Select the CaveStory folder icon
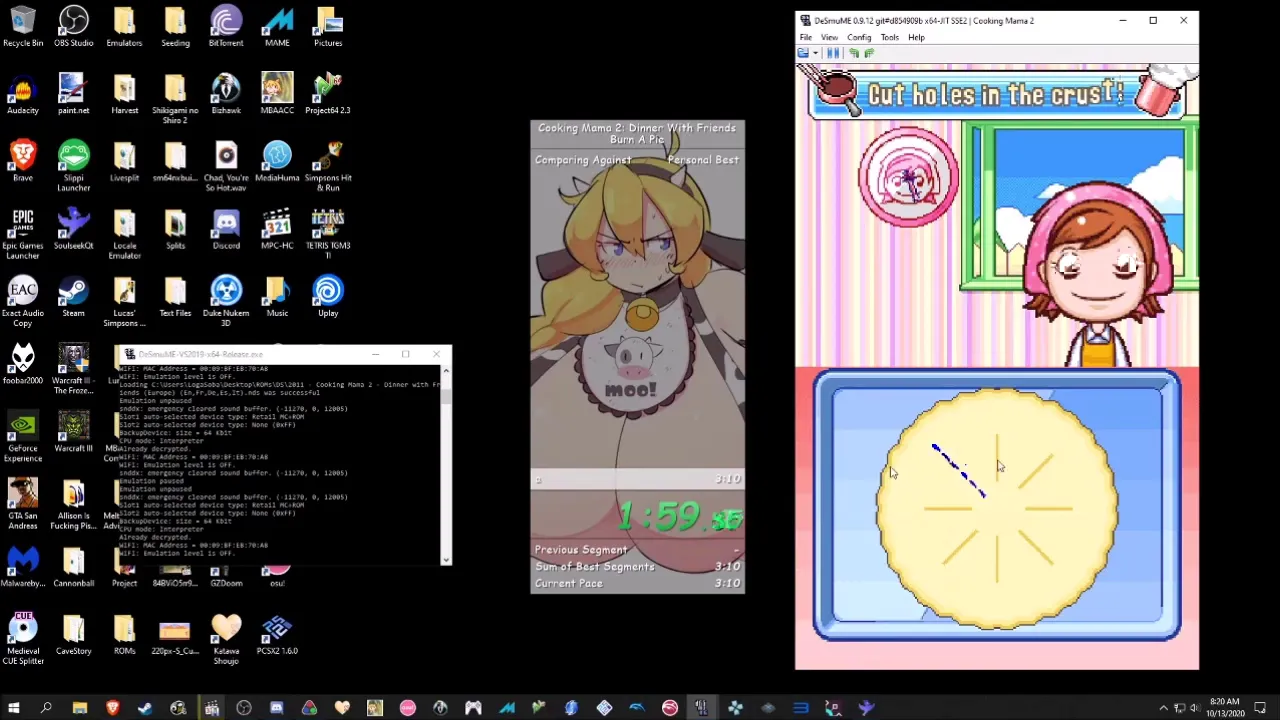 coord(73,635)
